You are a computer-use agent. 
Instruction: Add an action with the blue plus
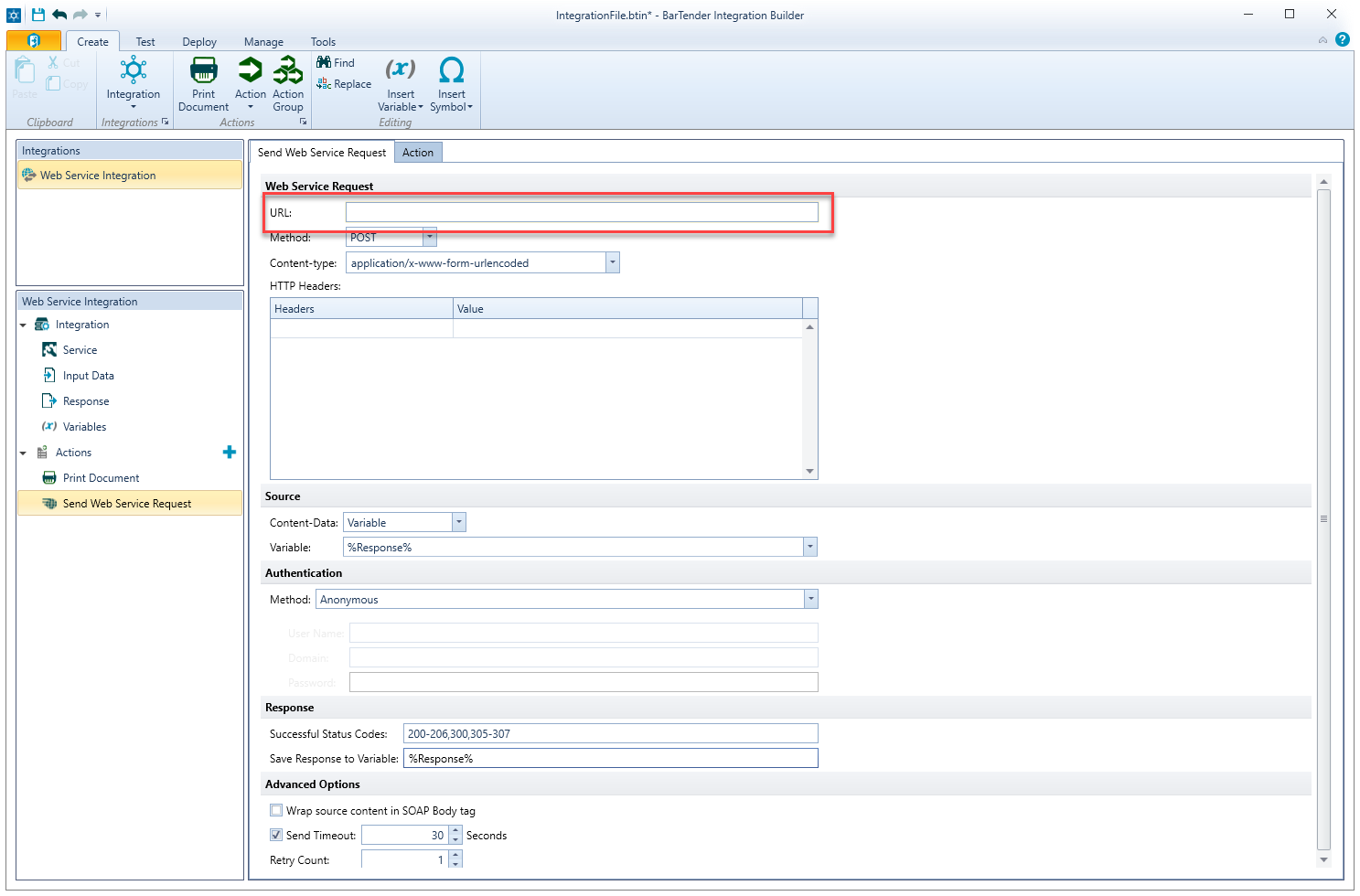tap(230, 452)
